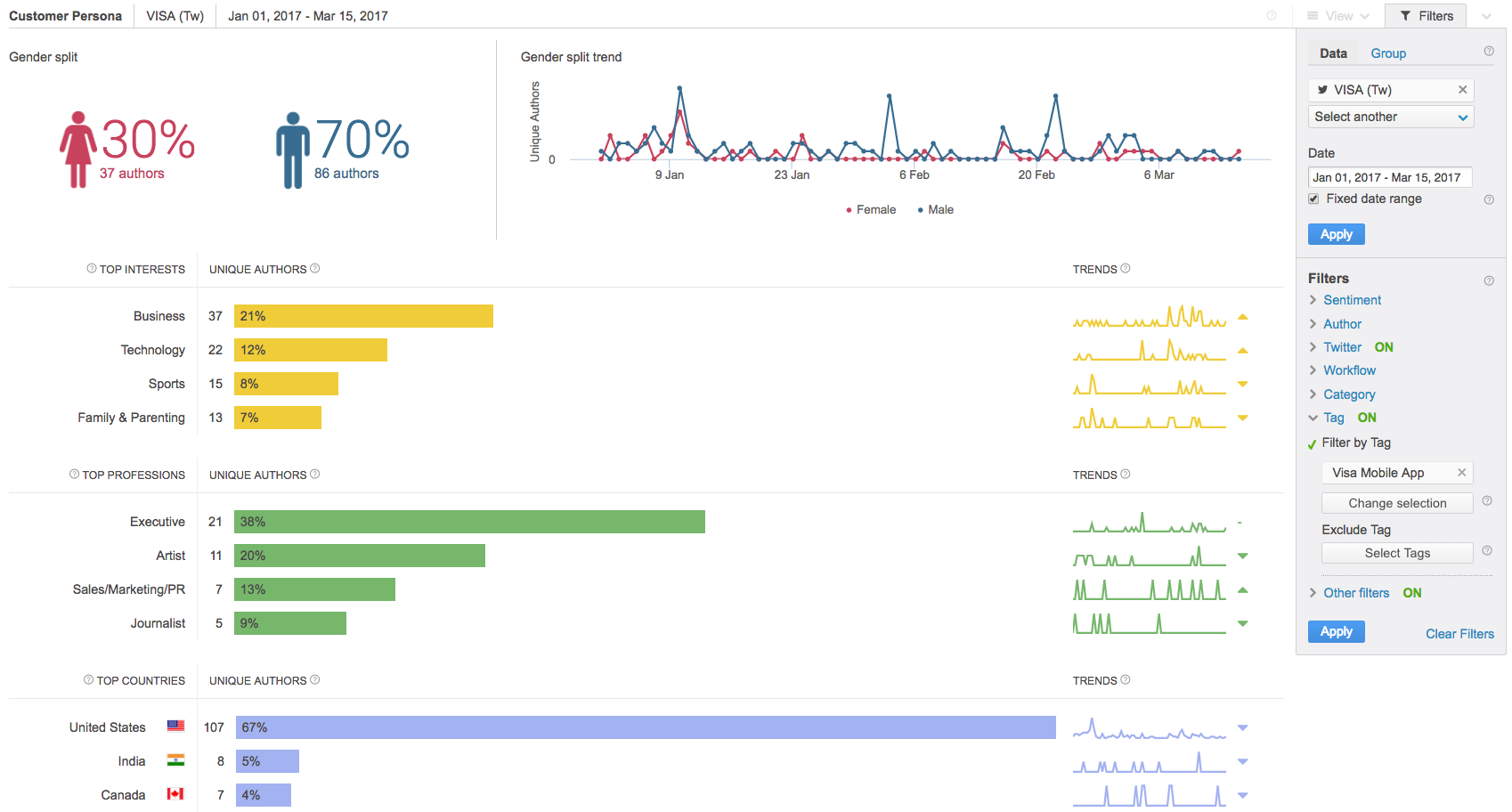
Task: Open the dropdown arrow next to Filters
Action: (1486, 16)
